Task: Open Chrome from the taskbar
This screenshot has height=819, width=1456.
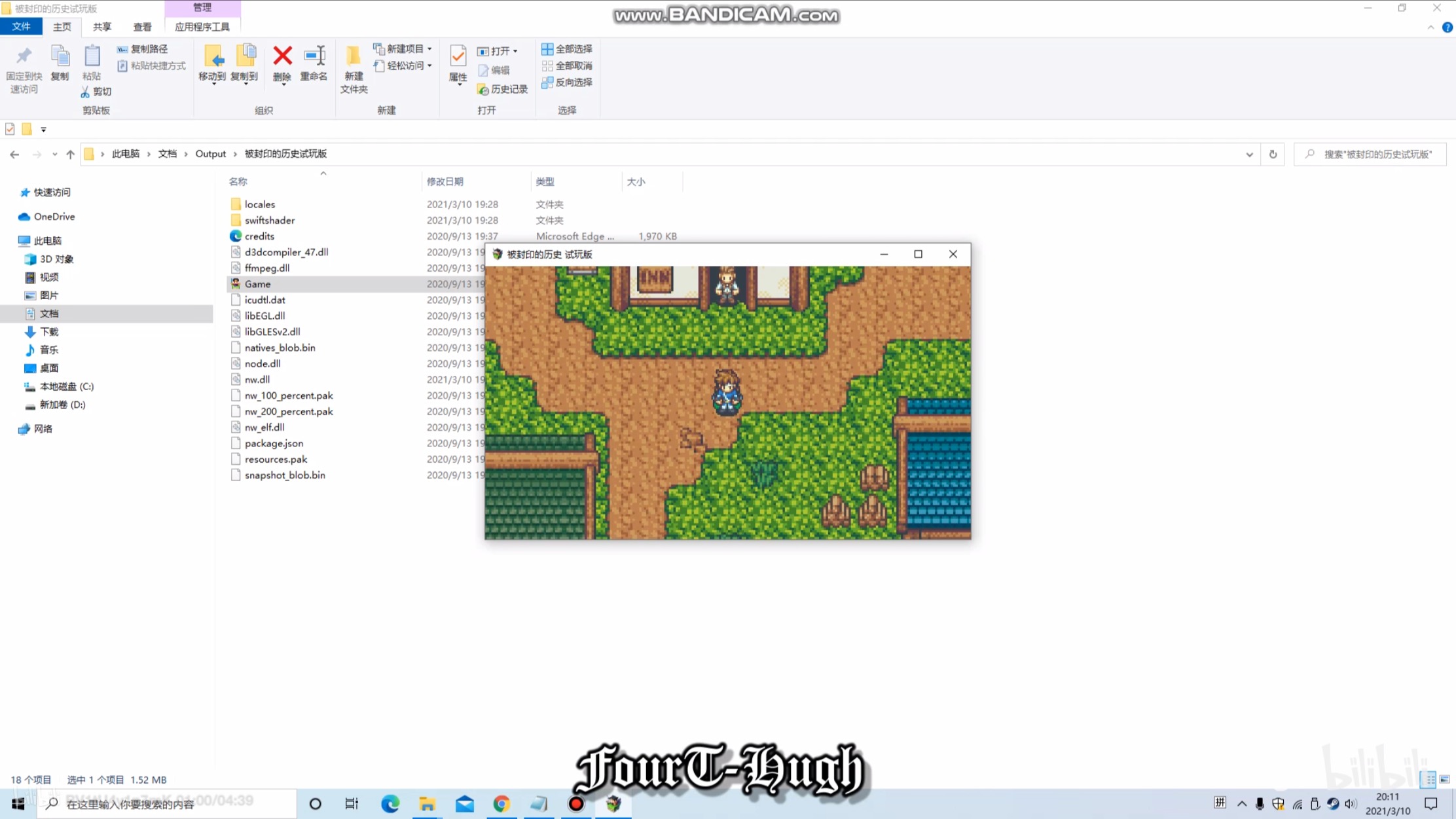Action: coord(501,803)
